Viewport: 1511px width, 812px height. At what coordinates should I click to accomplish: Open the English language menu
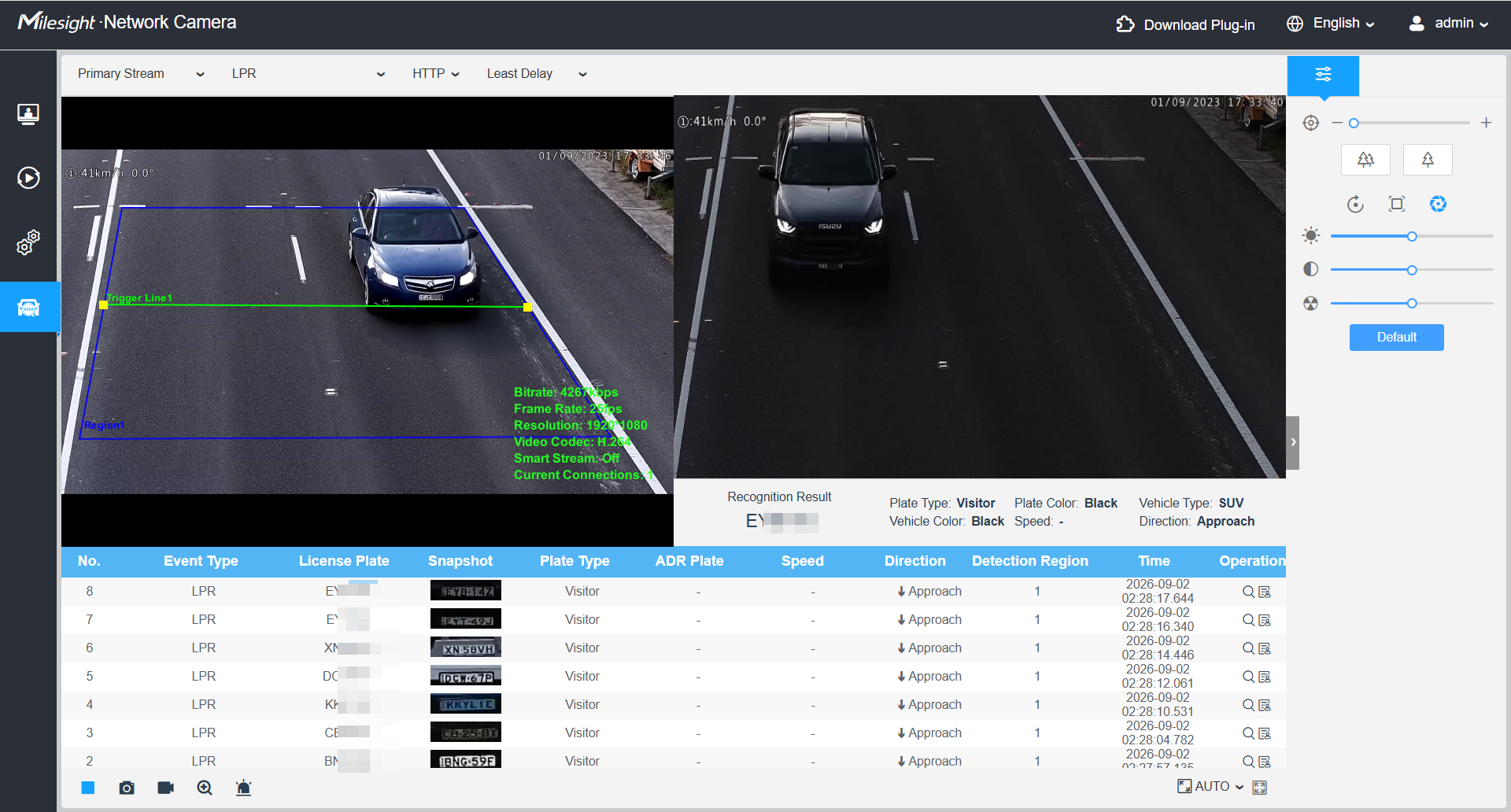(x=1331, y=24)
